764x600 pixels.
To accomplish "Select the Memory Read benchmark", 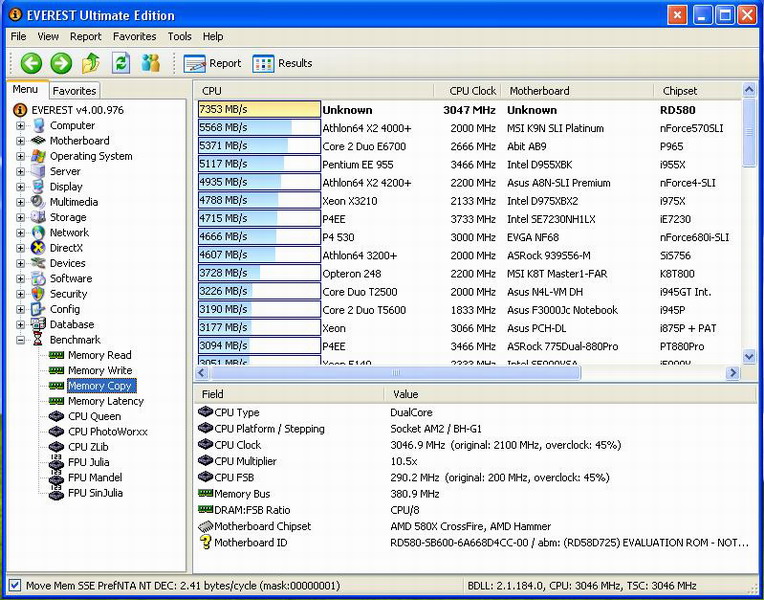I will (99, 355).
